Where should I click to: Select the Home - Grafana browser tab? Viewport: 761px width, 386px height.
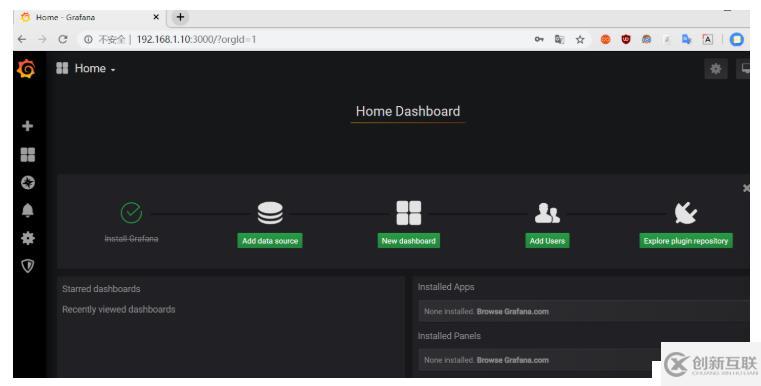[x=90, y=17]
